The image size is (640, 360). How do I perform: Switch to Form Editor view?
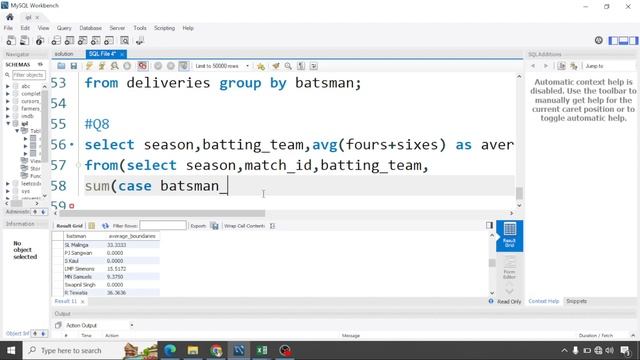[x=509, y=268]
